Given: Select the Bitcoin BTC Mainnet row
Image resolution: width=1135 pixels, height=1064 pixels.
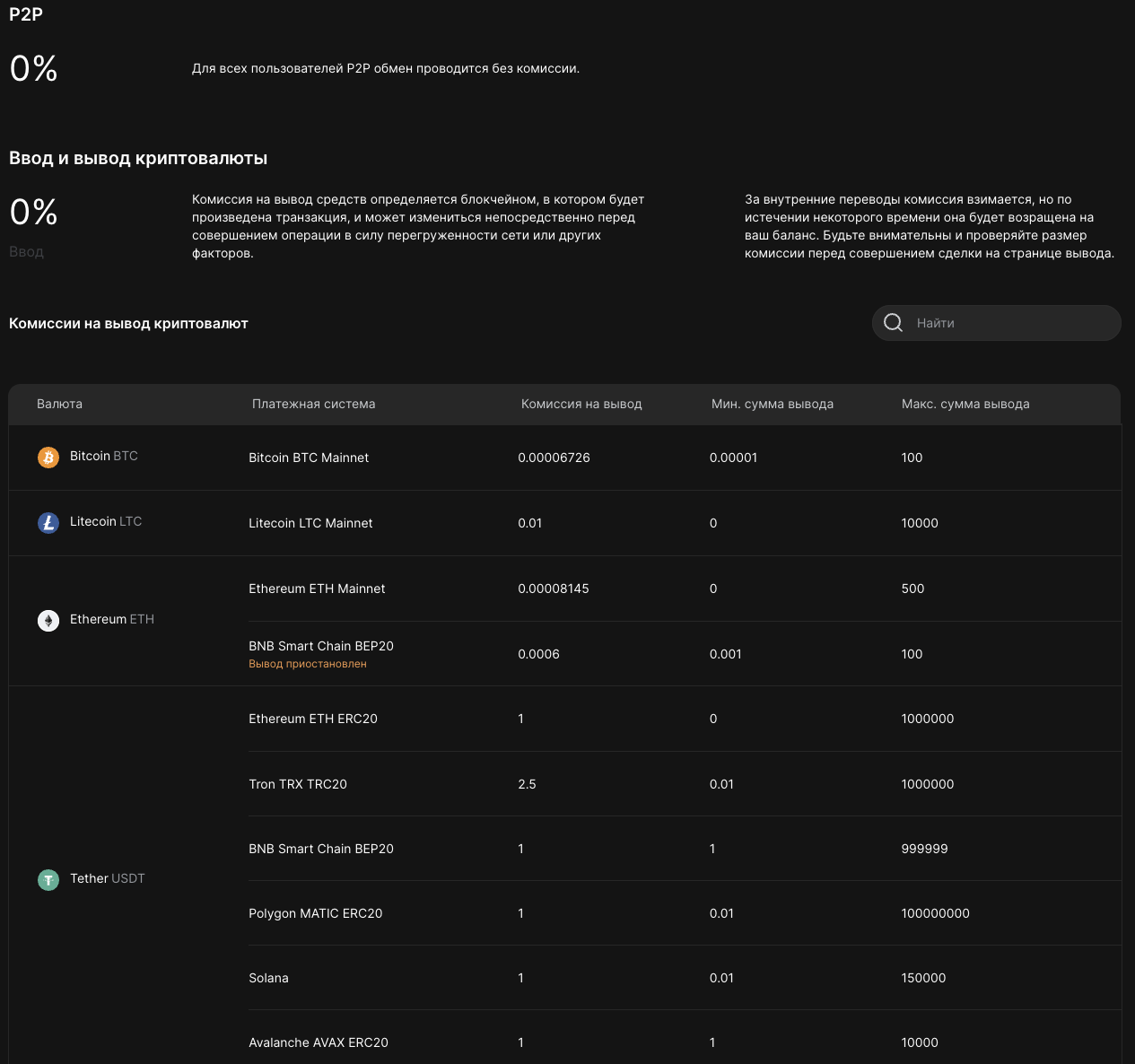Looking at the screenshot, I should [x=309, y=458].
